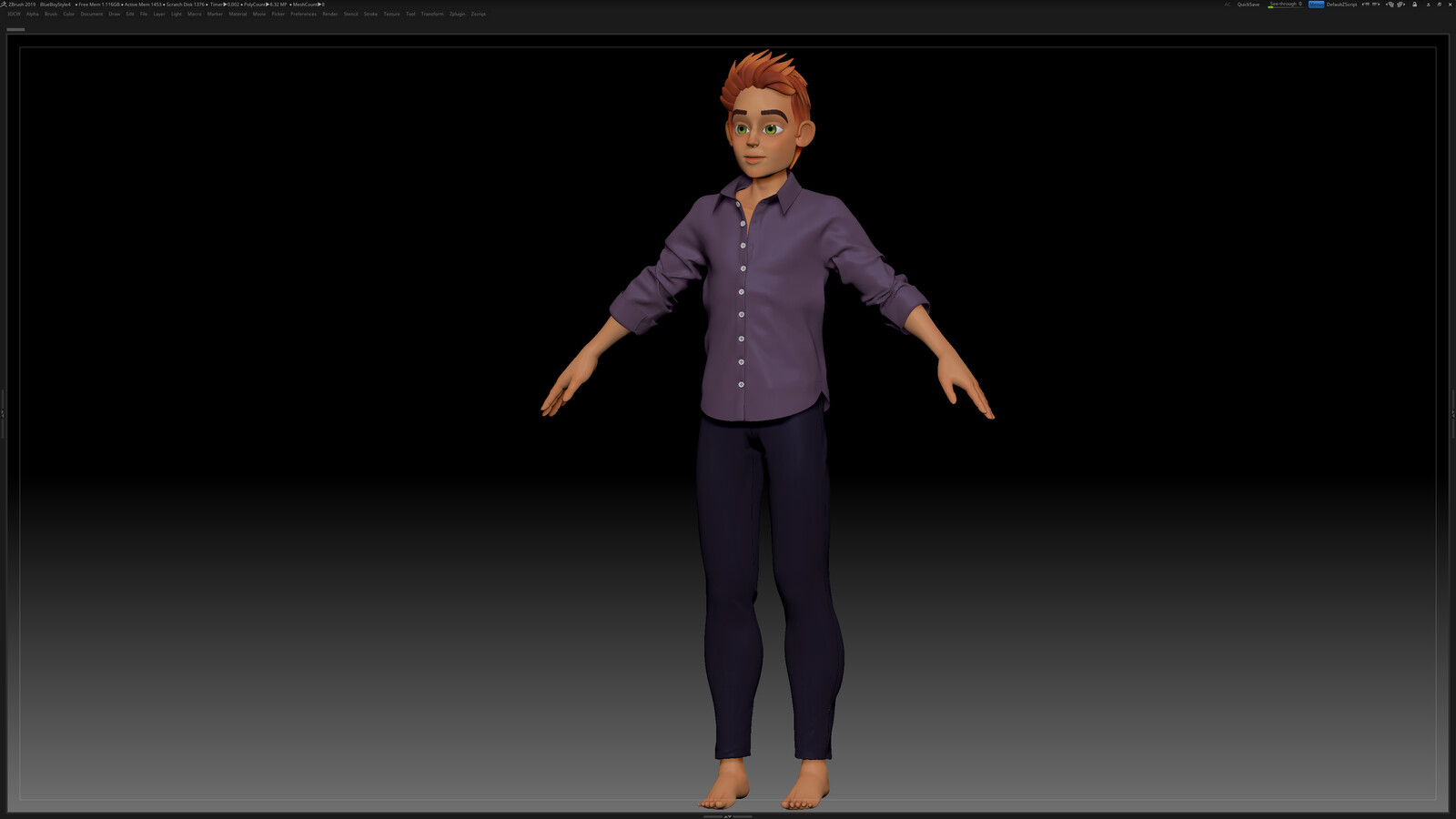The width and height of the screenshot is (1456, 819).
Task: Toggle the Menus button
Action: click(1316, 5)
